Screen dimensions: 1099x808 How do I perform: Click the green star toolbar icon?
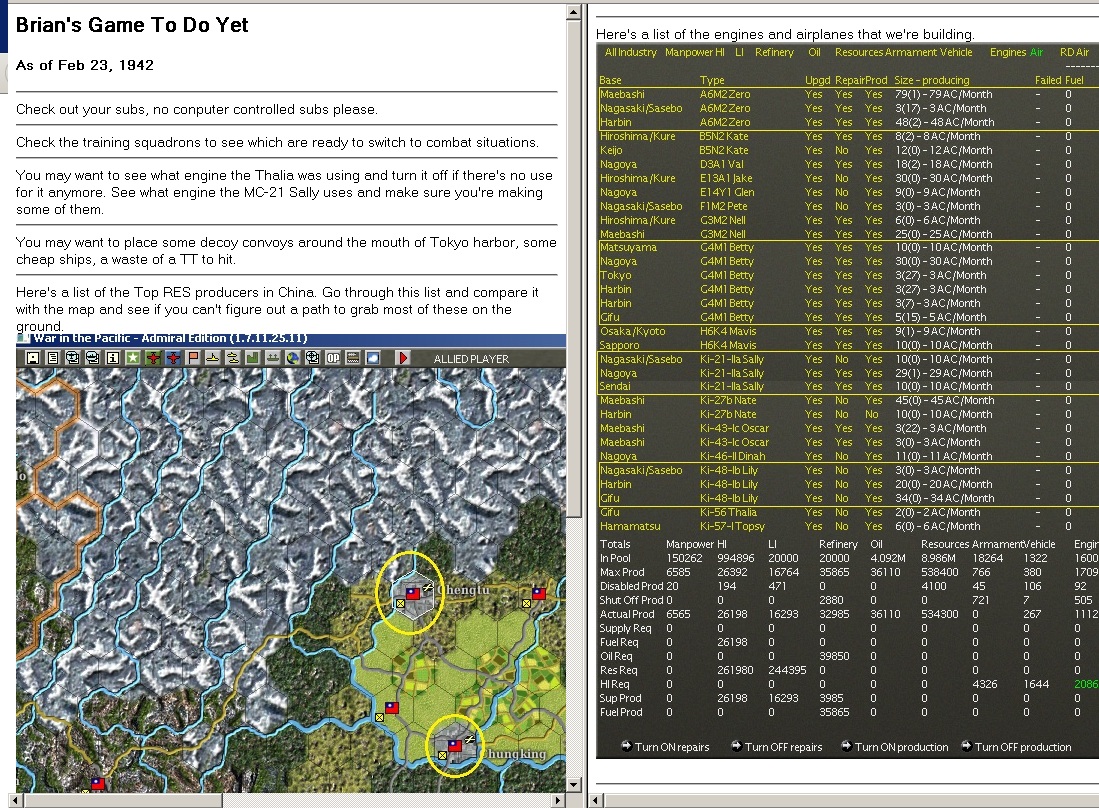tap(132, 358)
